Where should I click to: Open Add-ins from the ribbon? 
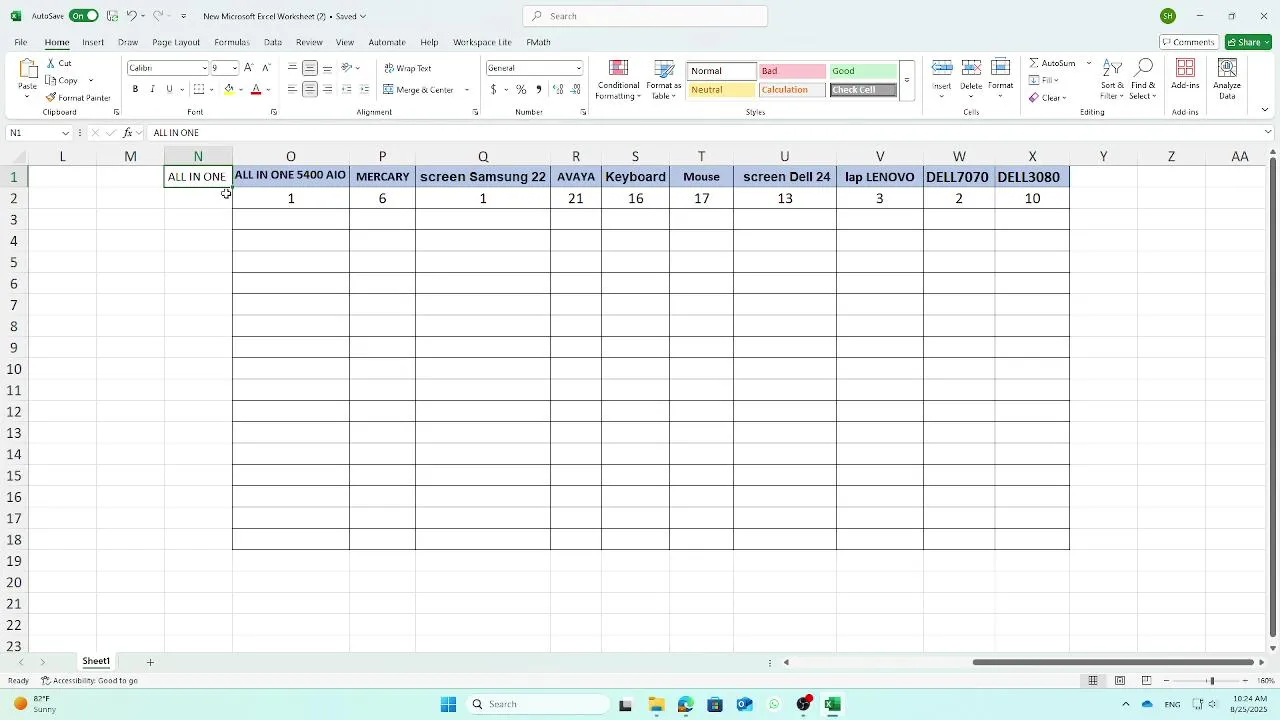click(x=1185, y=74)
